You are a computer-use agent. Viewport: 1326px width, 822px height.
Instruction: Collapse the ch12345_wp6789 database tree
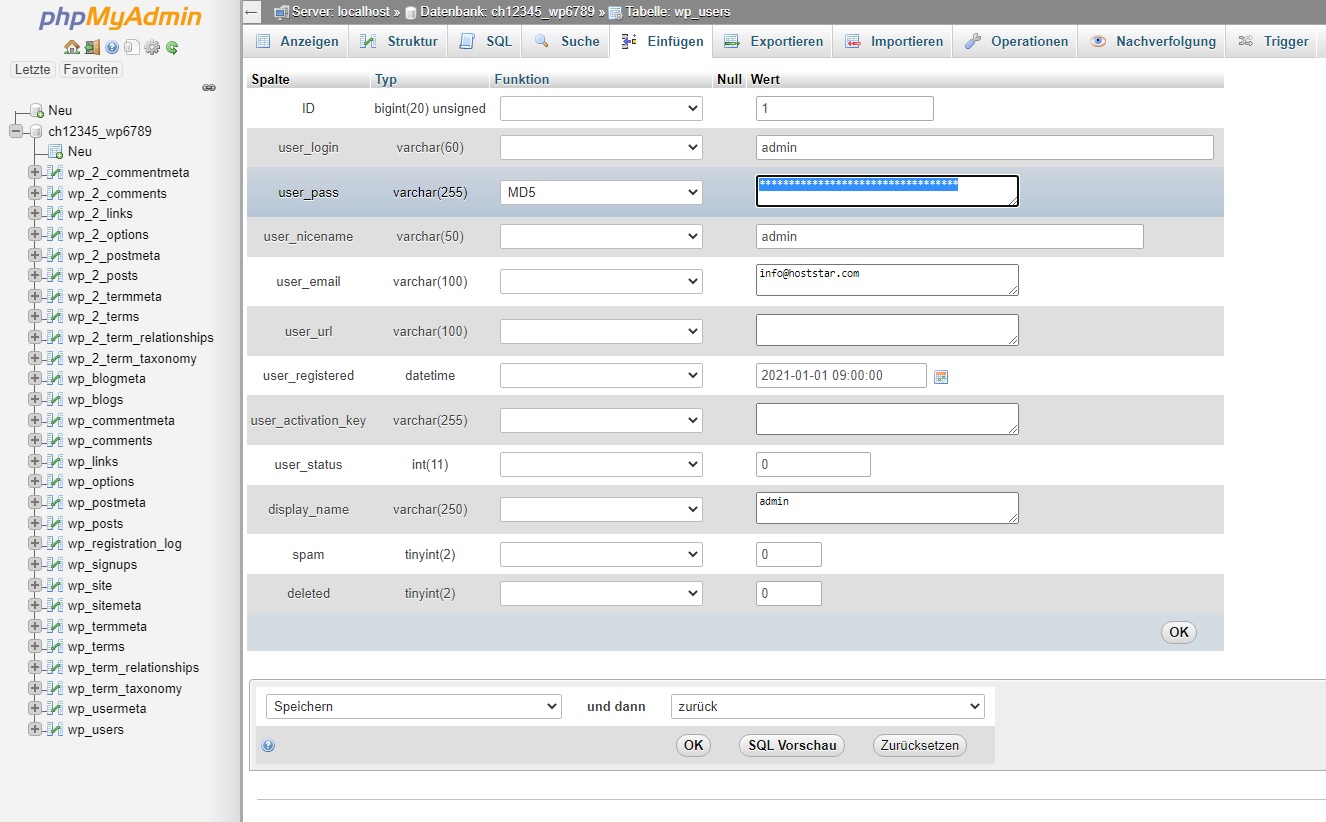click(x=16, y=131)
